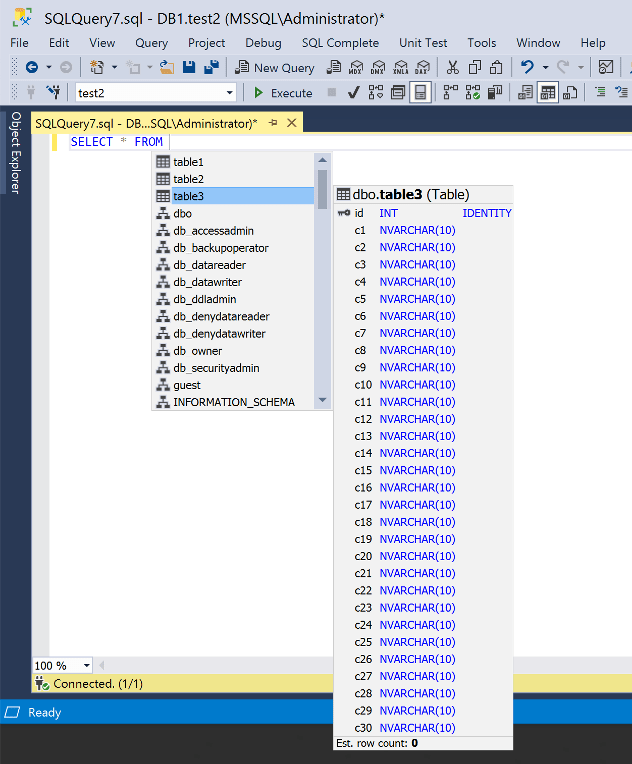Screen dimensions: 632x764
Task: Open the Edit menu
Action: 59,43
